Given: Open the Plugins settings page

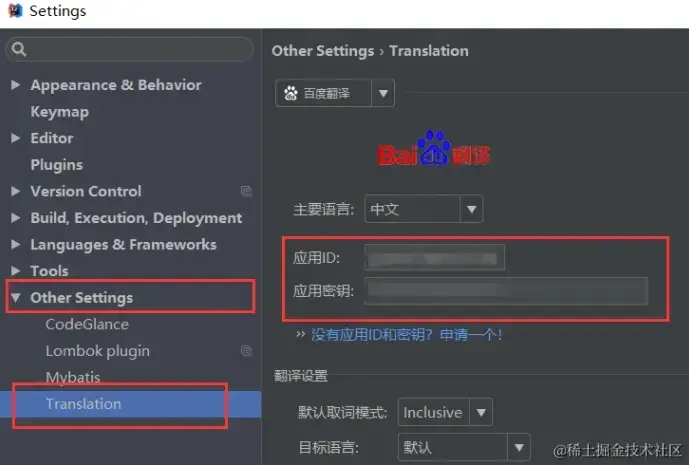Looking at the screenshot, I should point(57,165).
